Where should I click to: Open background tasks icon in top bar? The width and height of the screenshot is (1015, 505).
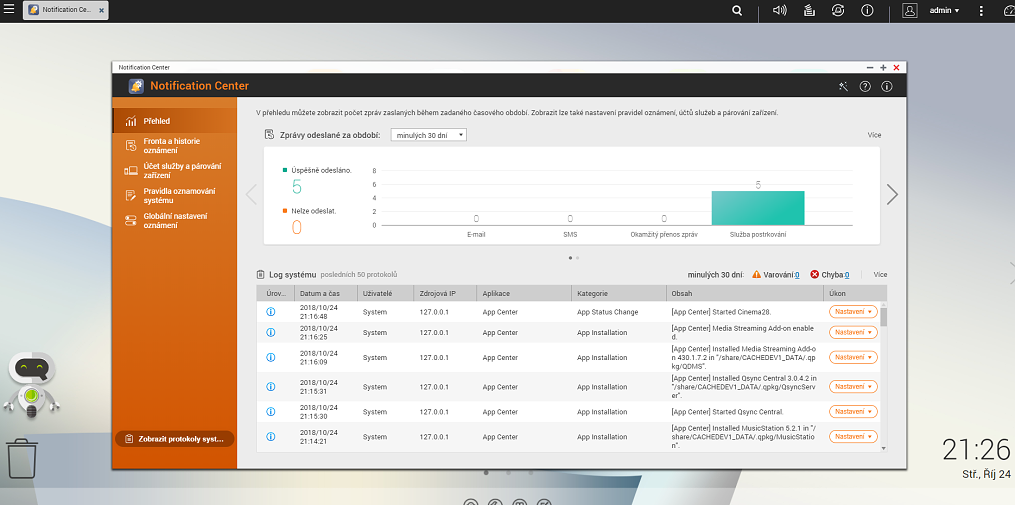[x=809, y=10]
